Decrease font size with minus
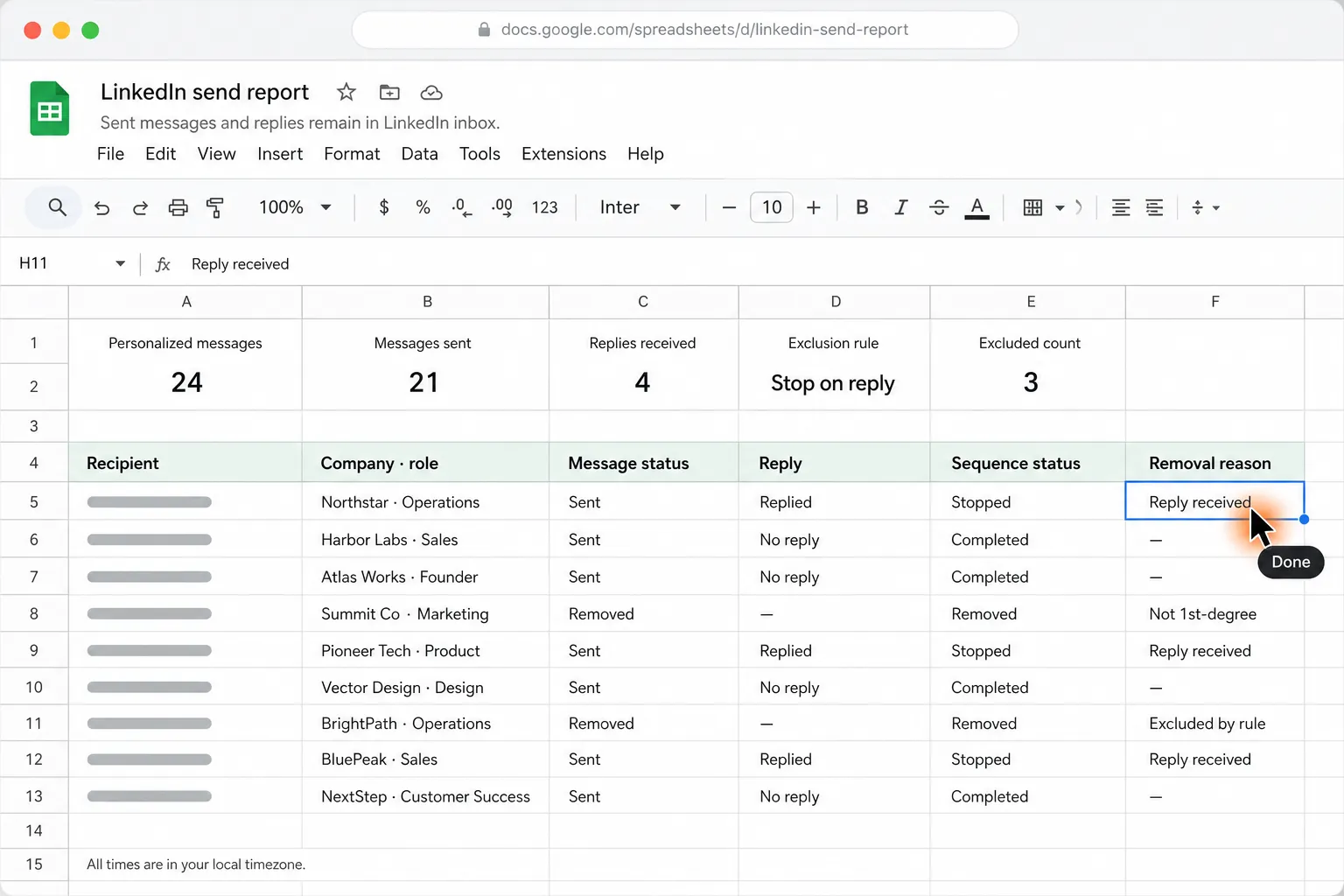This screenshot has width=1344, height=896. click(x=729, y=207)
